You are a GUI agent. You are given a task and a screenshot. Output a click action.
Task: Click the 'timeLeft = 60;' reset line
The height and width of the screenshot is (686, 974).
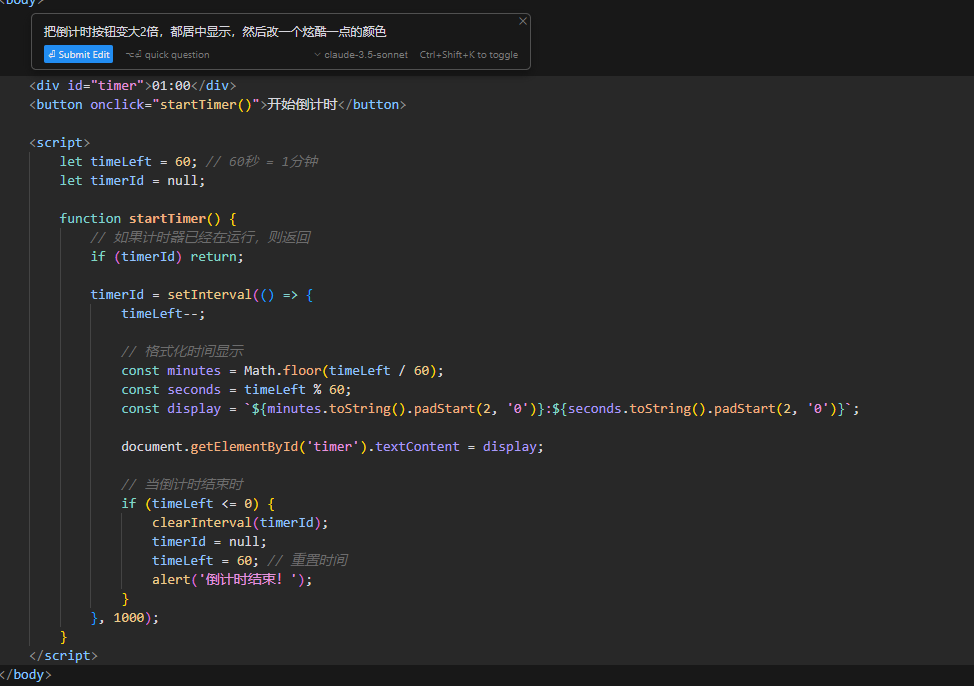[206, 560]
